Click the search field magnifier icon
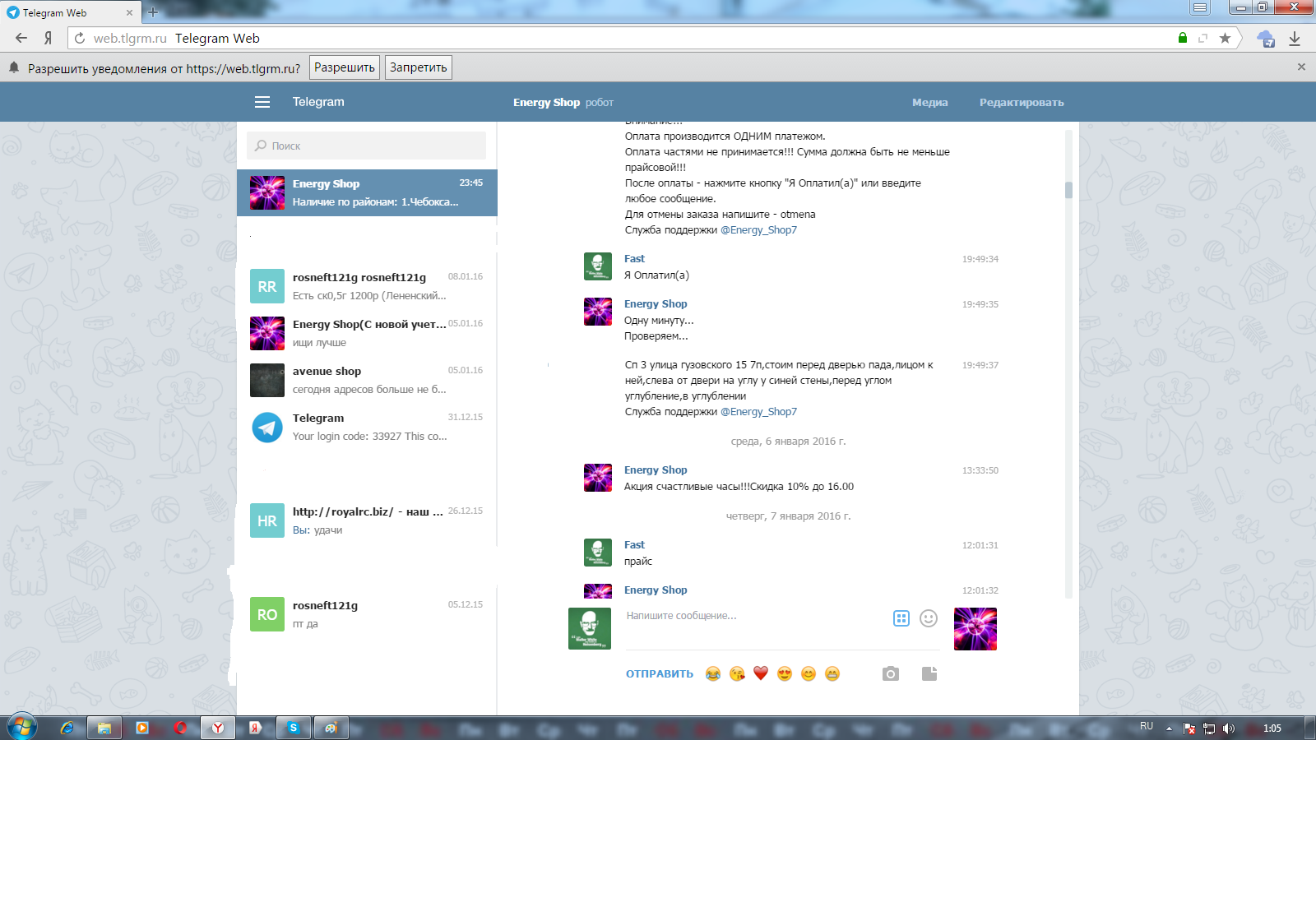Image resolution: width=1316 pixels, height=902 pixels. pyautogui.click(x=261, y=146)
